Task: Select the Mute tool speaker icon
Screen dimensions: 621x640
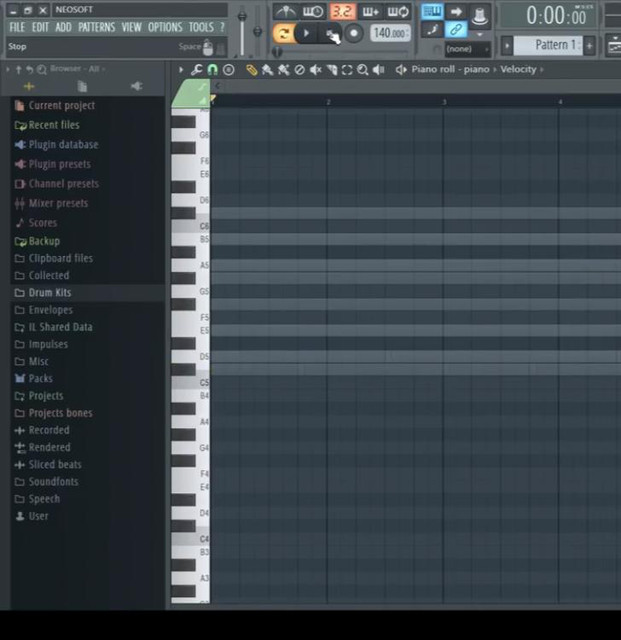Action: [x=315, y=70]
